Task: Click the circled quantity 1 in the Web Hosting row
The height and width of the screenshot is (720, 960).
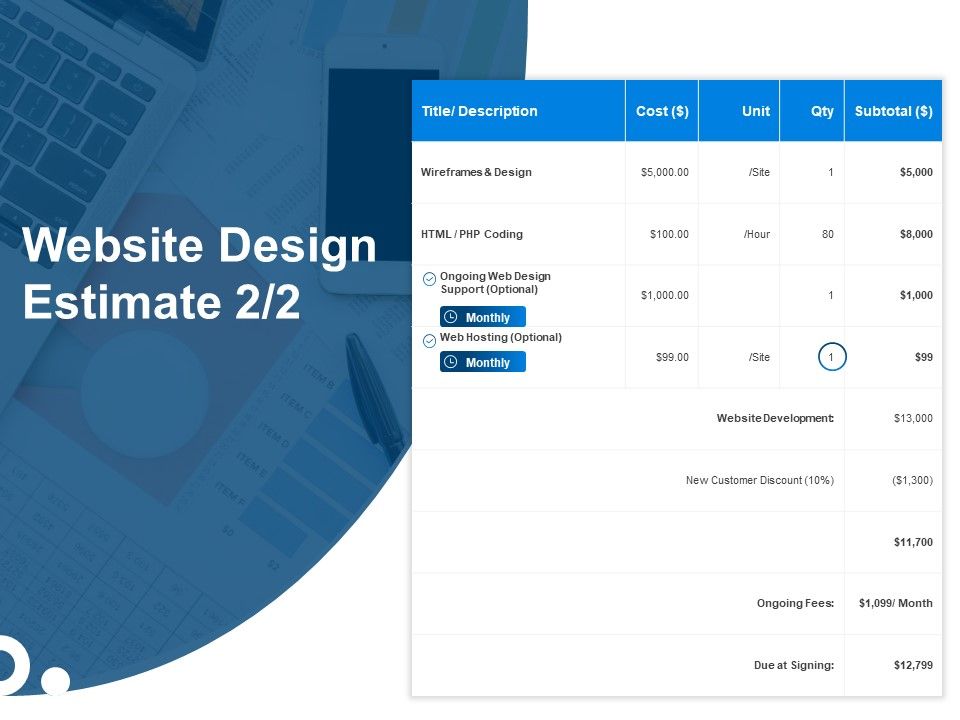Action: click(831, 357)
